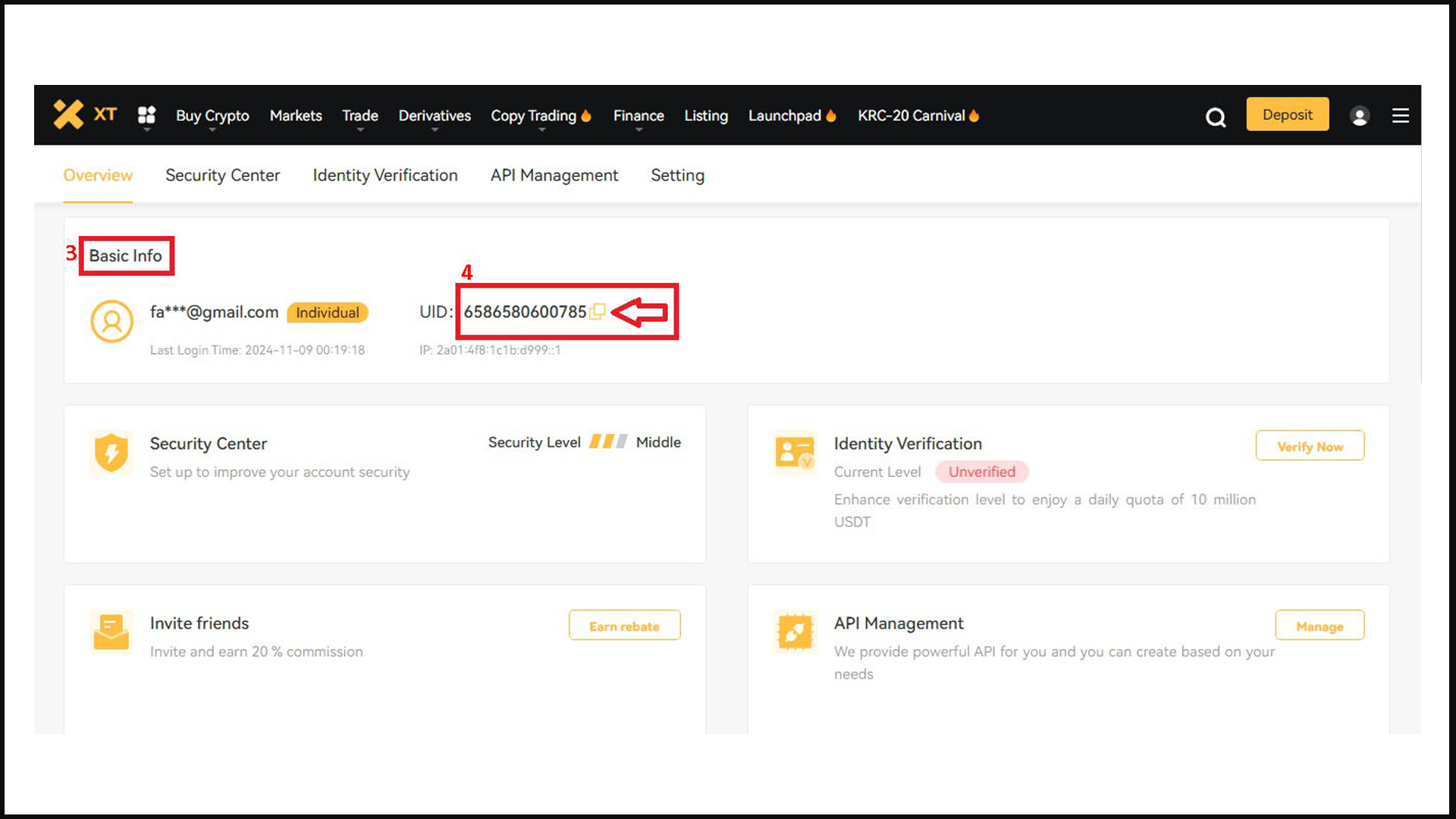Open the Markets menu item
The height and width of the screenshot is (819, 1456).
tap(296, 115)
